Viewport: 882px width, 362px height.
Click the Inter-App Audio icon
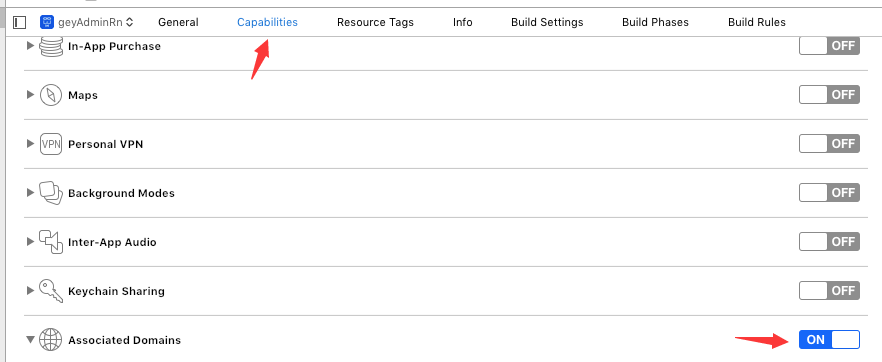[x=51, y=242]
